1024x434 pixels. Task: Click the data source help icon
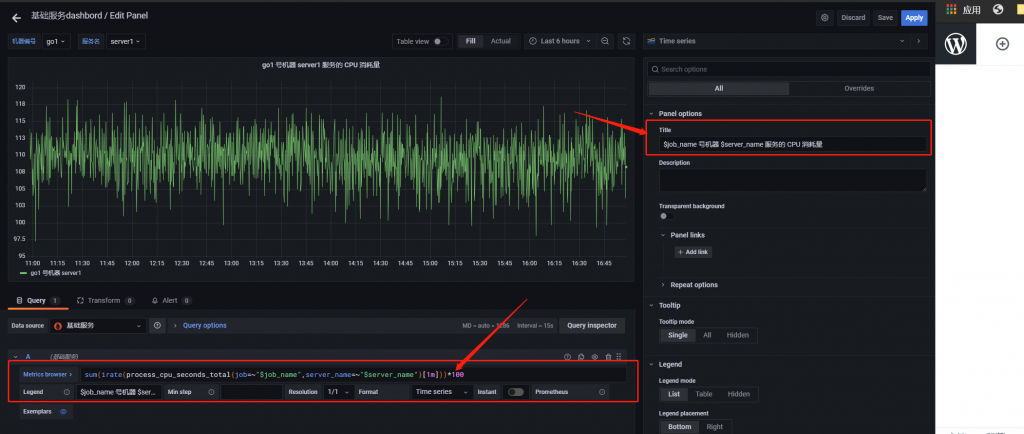tap(157, 325)
